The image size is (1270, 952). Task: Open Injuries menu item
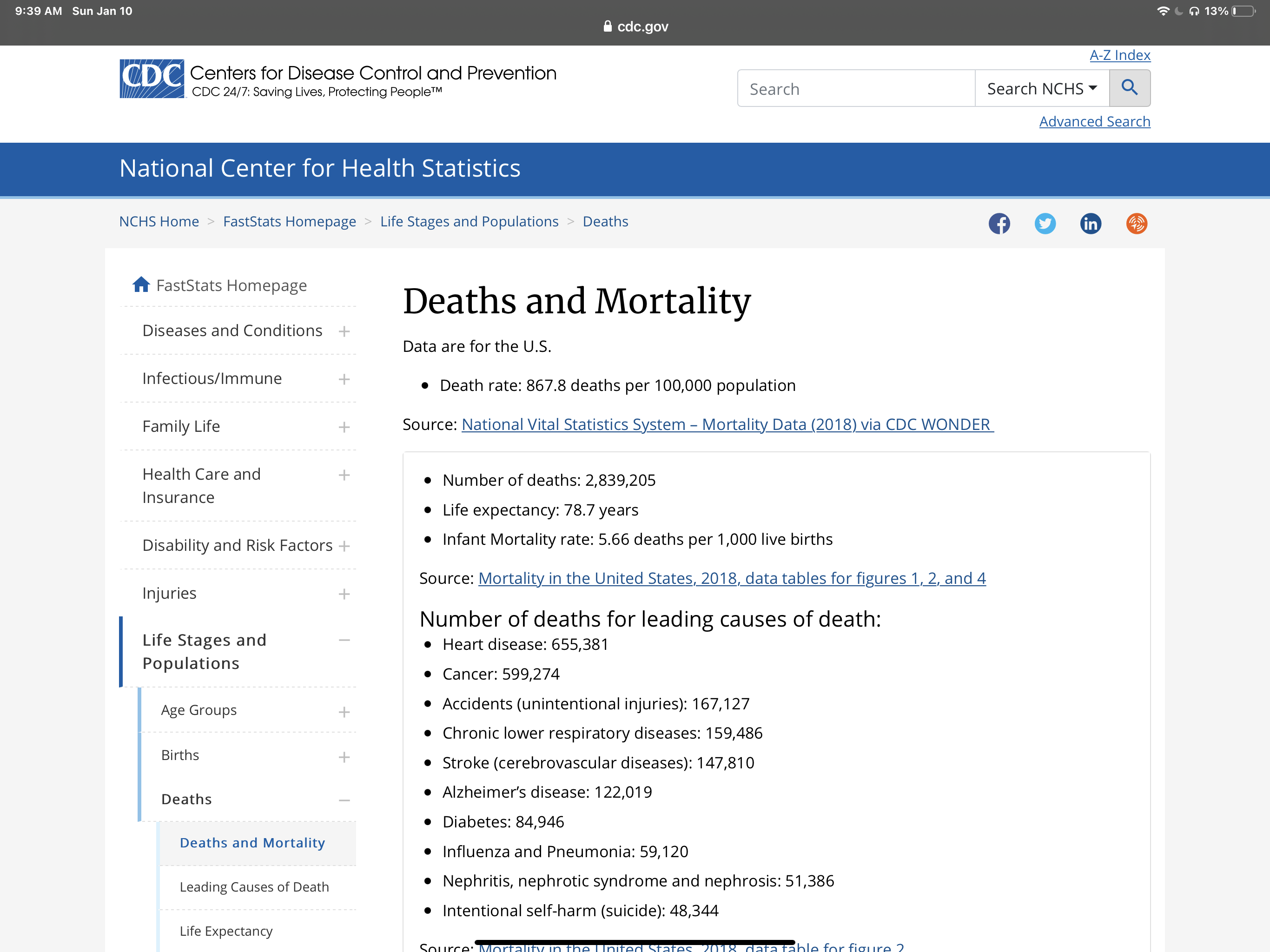pos(169,593)
